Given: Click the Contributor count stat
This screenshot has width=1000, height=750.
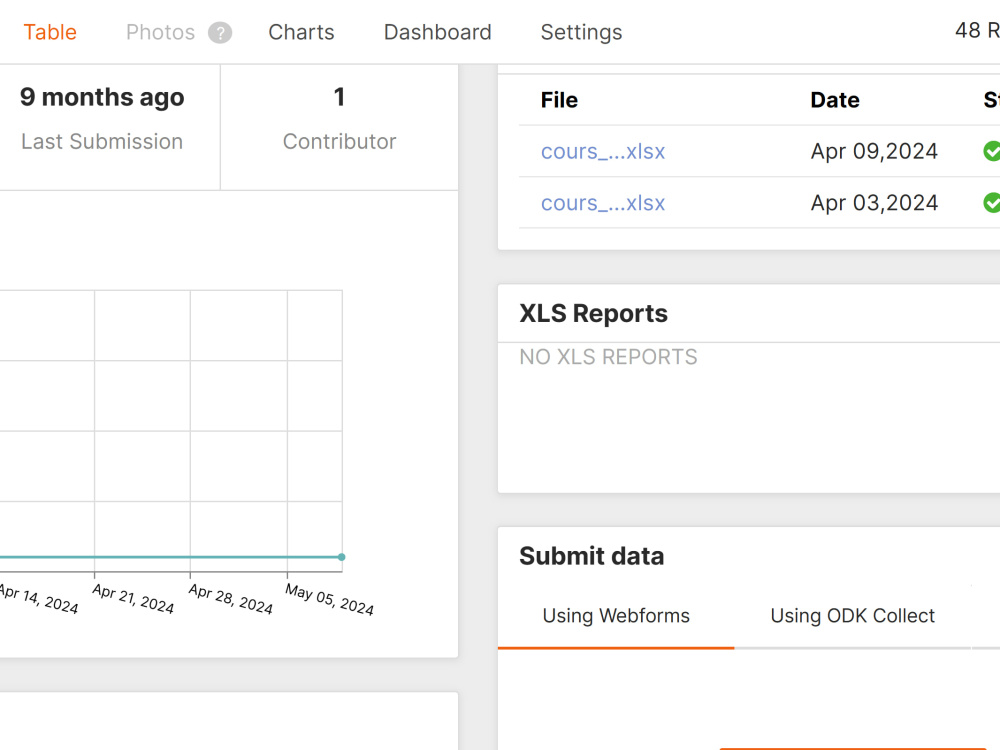Looking at the screenshot, I should click(339, 119).
